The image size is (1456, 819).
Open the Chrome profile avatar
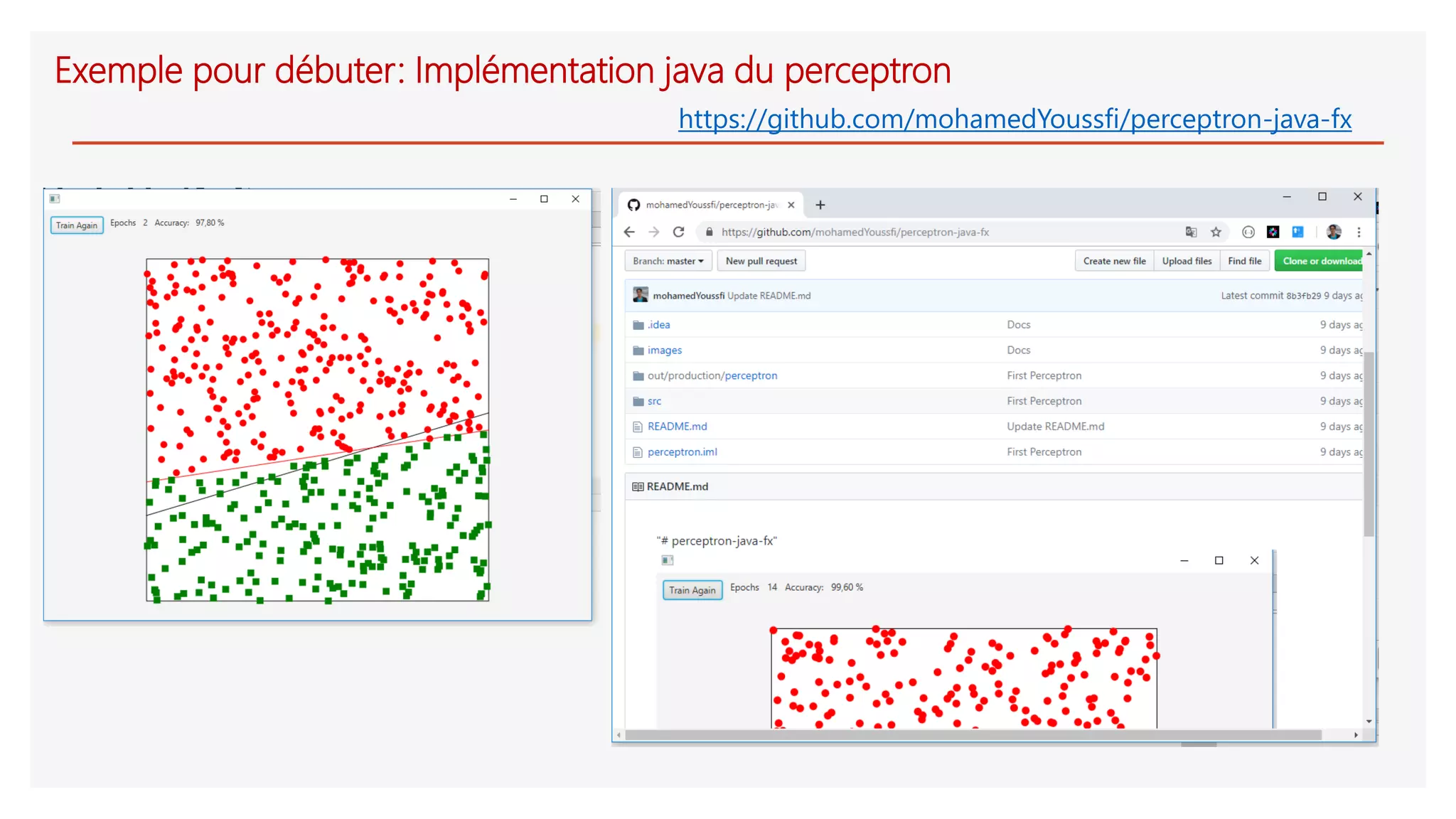coord(1334,232)
